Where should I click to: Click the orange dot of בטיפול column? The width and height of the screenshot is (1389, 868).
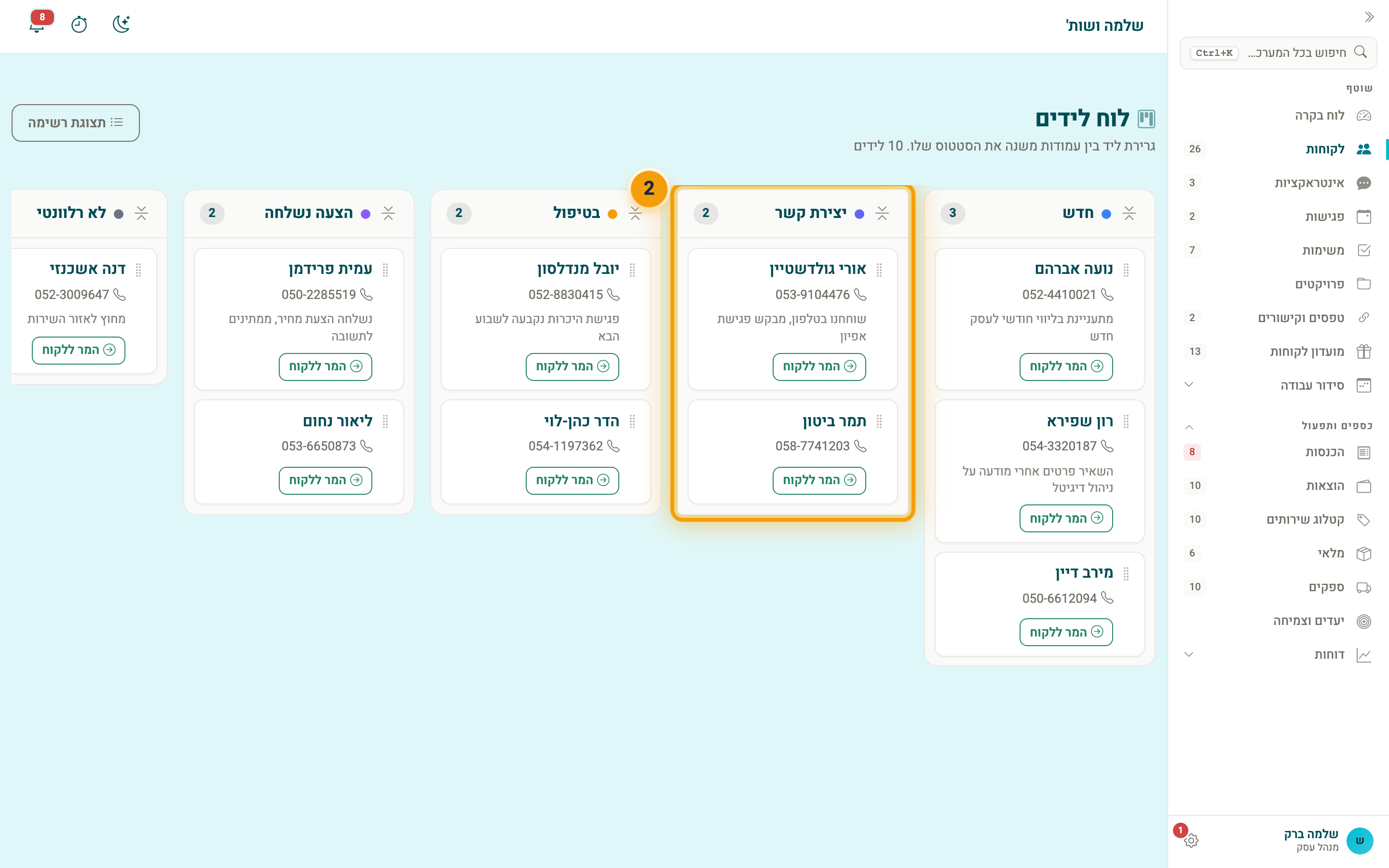(613, 214)
